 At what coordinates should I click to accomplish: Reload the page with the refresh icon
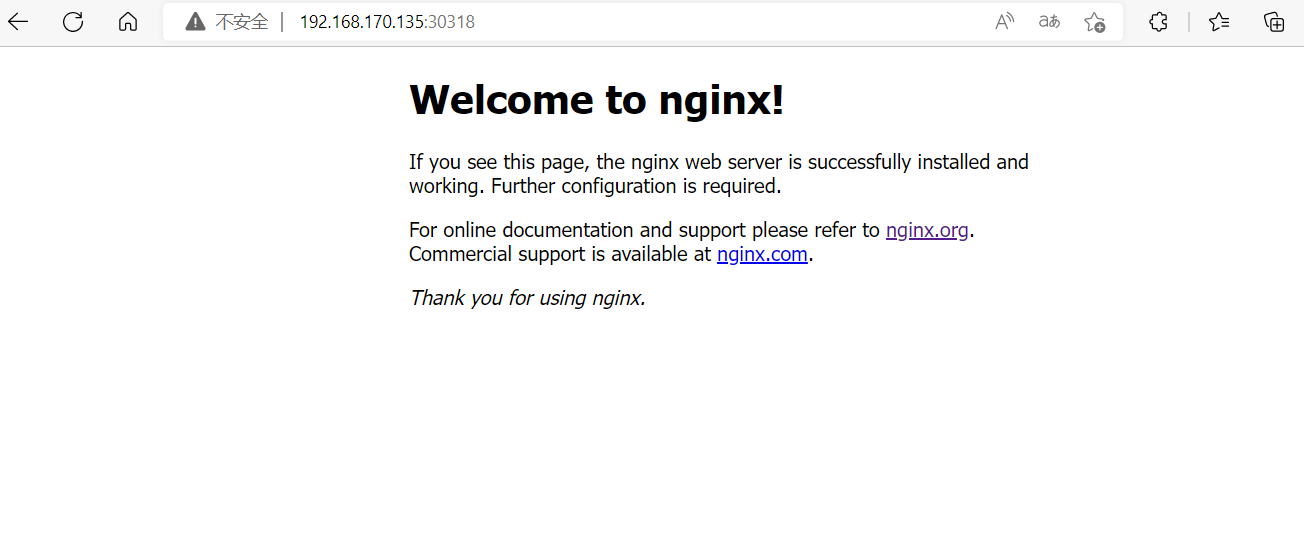73,22
